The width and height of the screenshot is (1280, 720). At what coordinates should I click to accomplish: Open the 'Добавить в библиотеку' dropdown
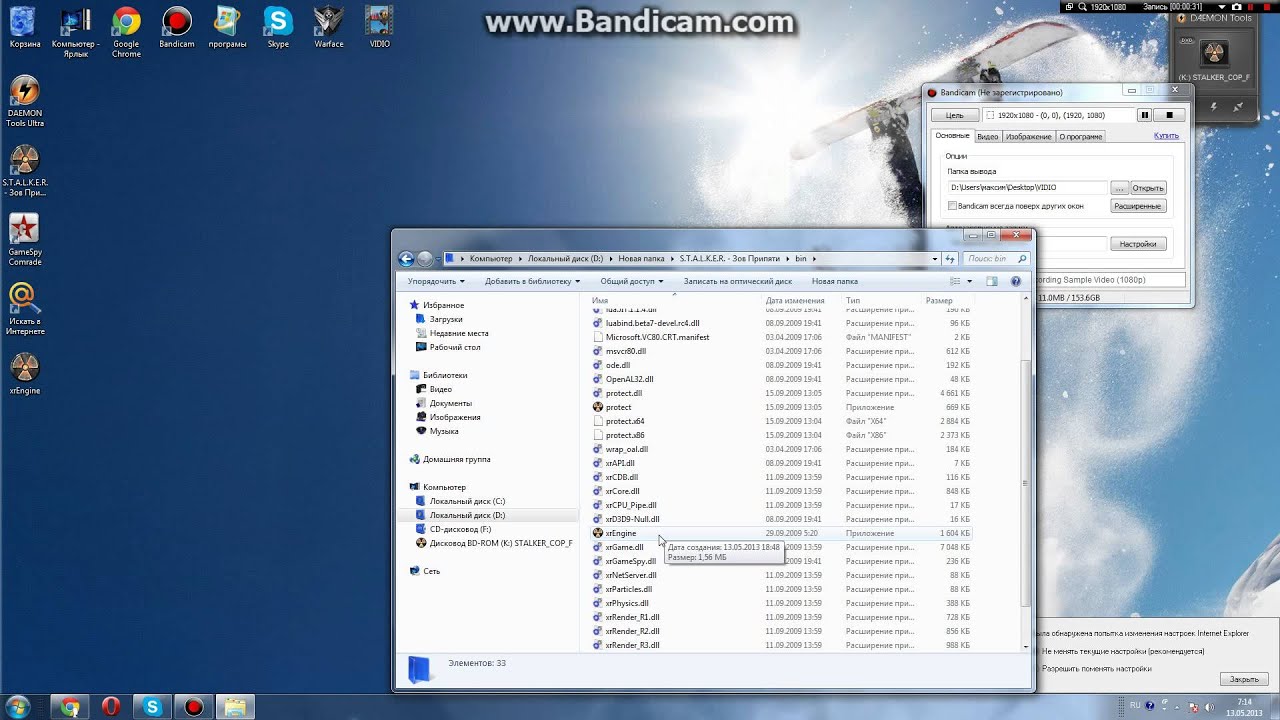[532, 281]
